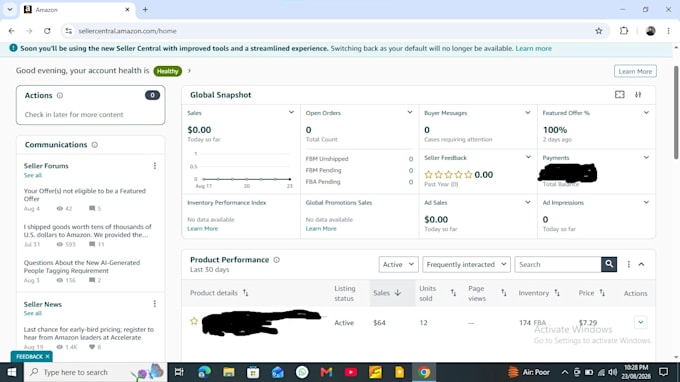Open the browser extensions puzzle icon
This screenshot has height=382, width=680.
pos(624,31)
